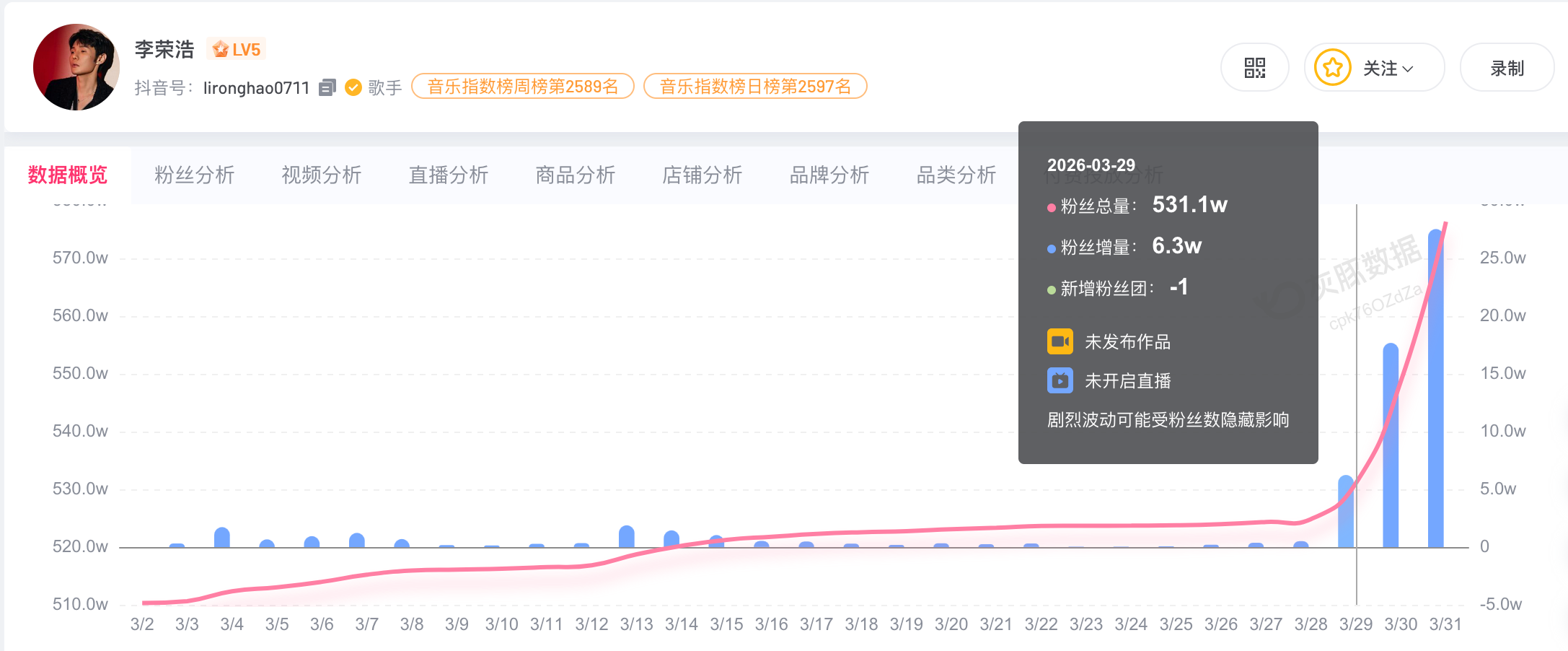Click the yellow video camera icon
Viewport: 1568px width, 651px height.
1060,341
